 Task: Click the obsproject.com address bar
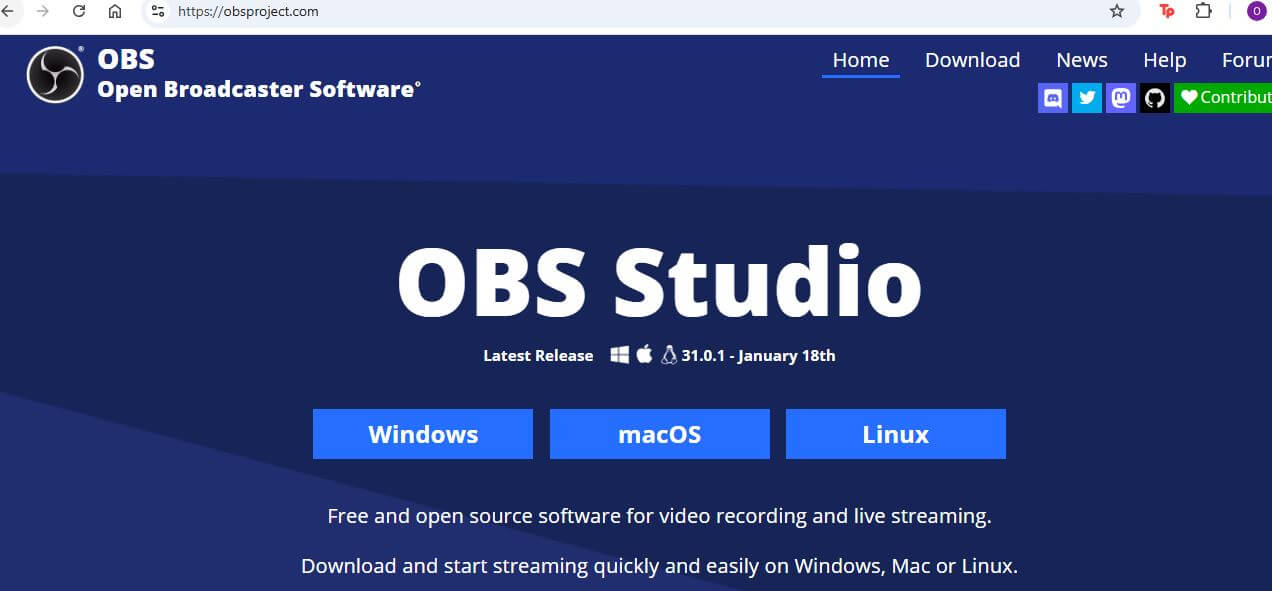coord(640,12)
